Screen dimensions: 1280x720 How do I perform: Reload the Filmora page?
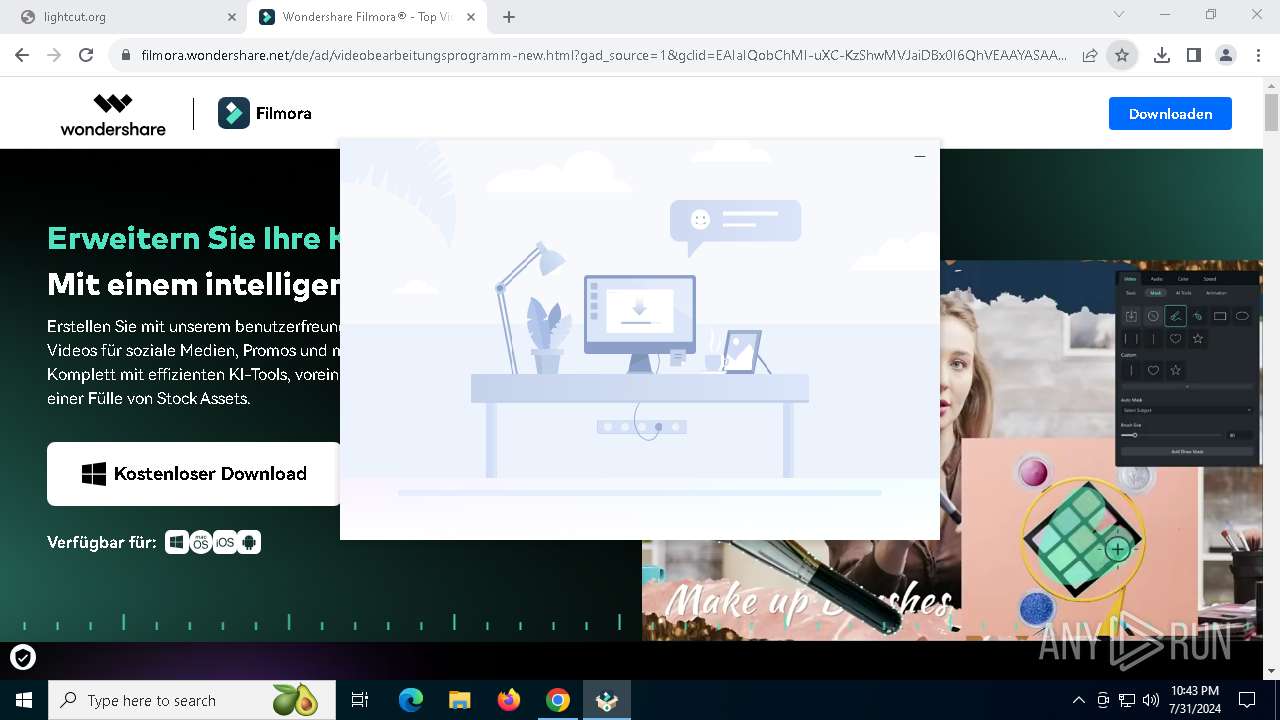pos(86,55)
